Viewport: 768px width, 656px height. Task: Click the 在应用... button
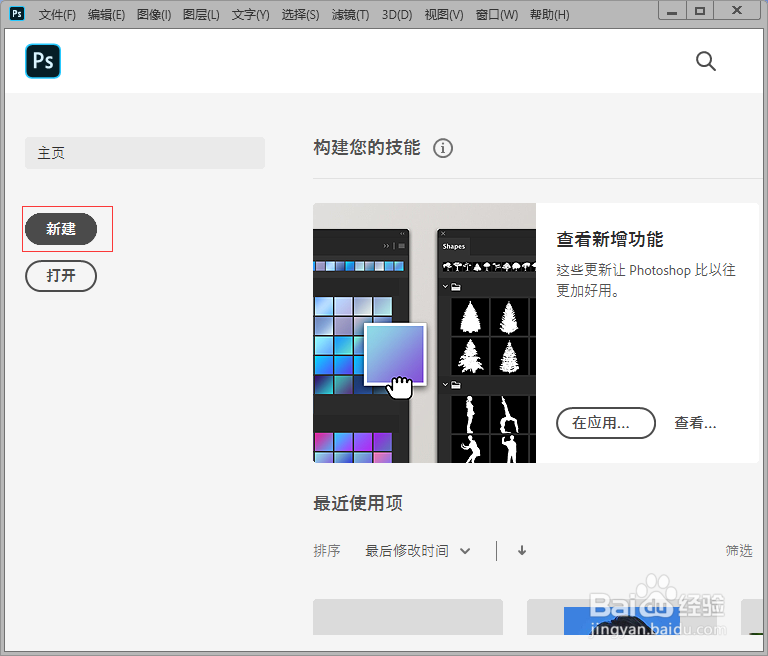tap(606, 423)
